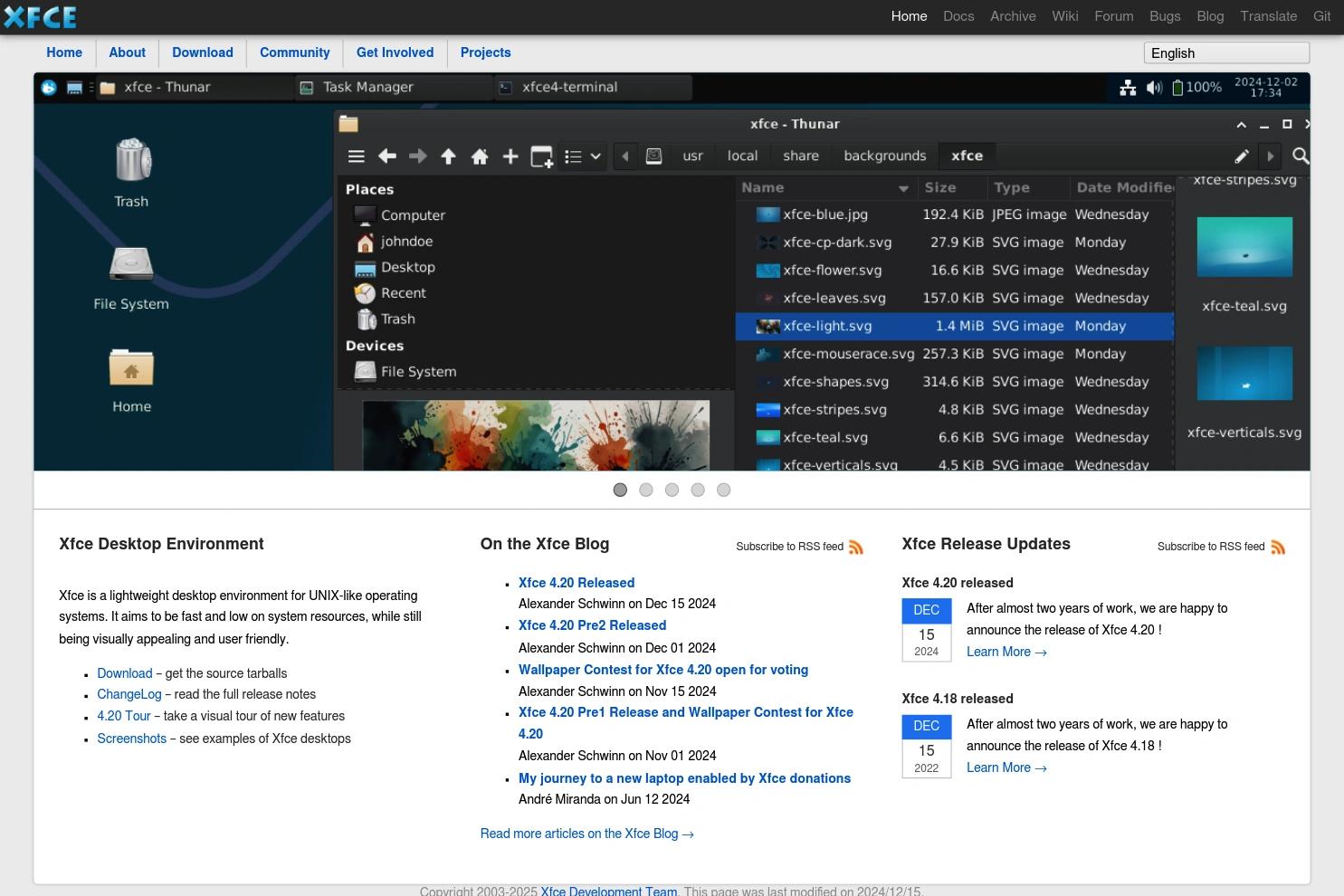The width and height of the screenshot is (1344, 896).
Task: Open Docs in the top navigation
Action: tap(958, 16)
